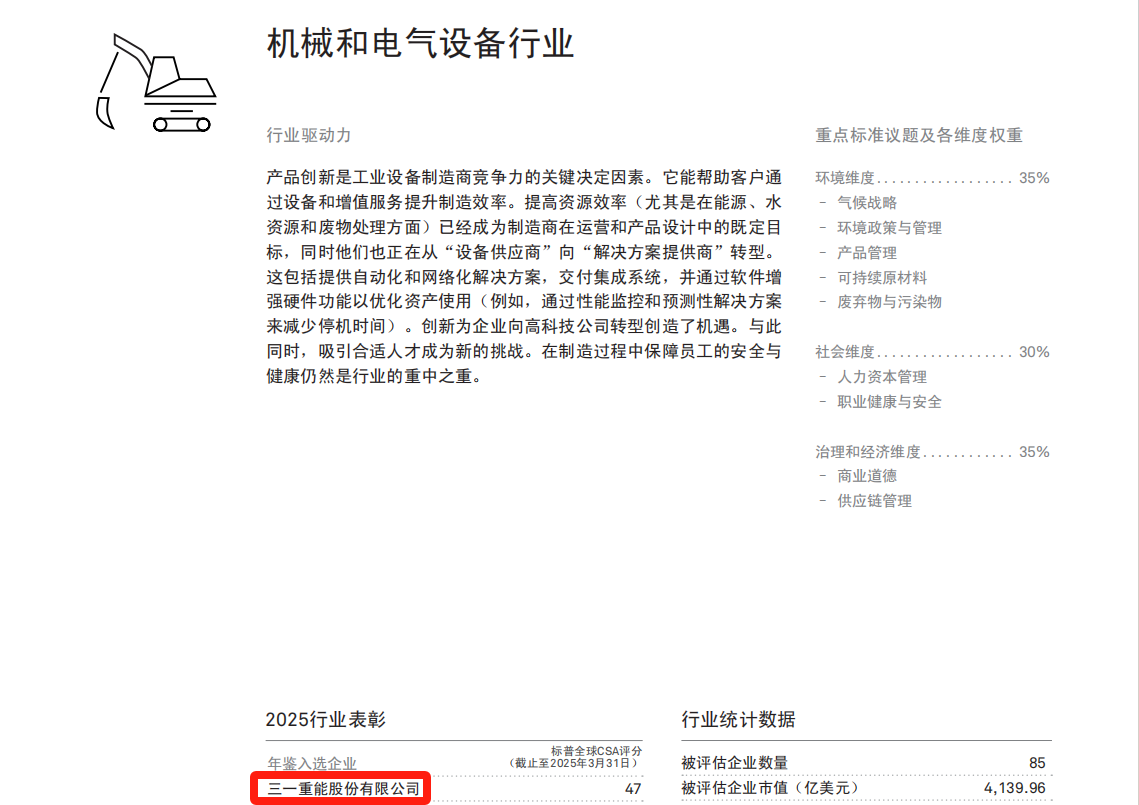Toggle the 人力资本管理 social item
Viewport: 1139px width, 805px height.
882,377
